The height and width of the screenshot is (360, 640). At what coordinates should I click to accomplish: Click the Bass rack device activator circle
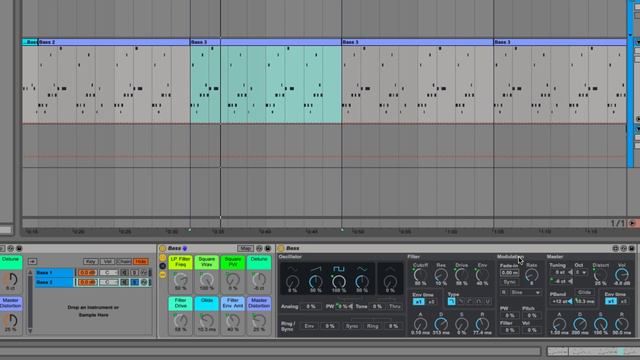(162, 248)
